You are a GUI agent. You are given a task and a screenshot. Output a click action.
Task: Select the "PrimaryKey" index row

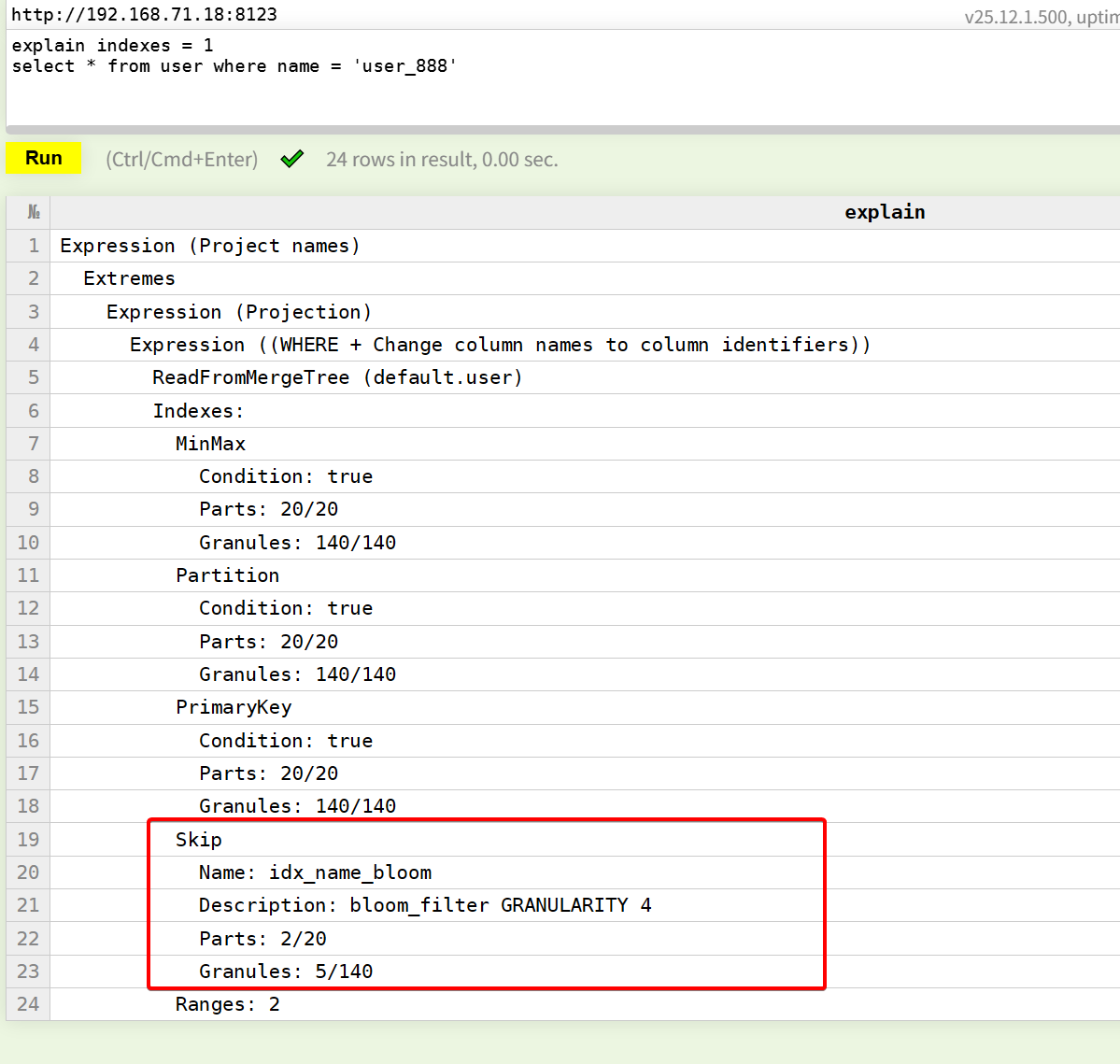pyautogui.click(x=234, y=707)
